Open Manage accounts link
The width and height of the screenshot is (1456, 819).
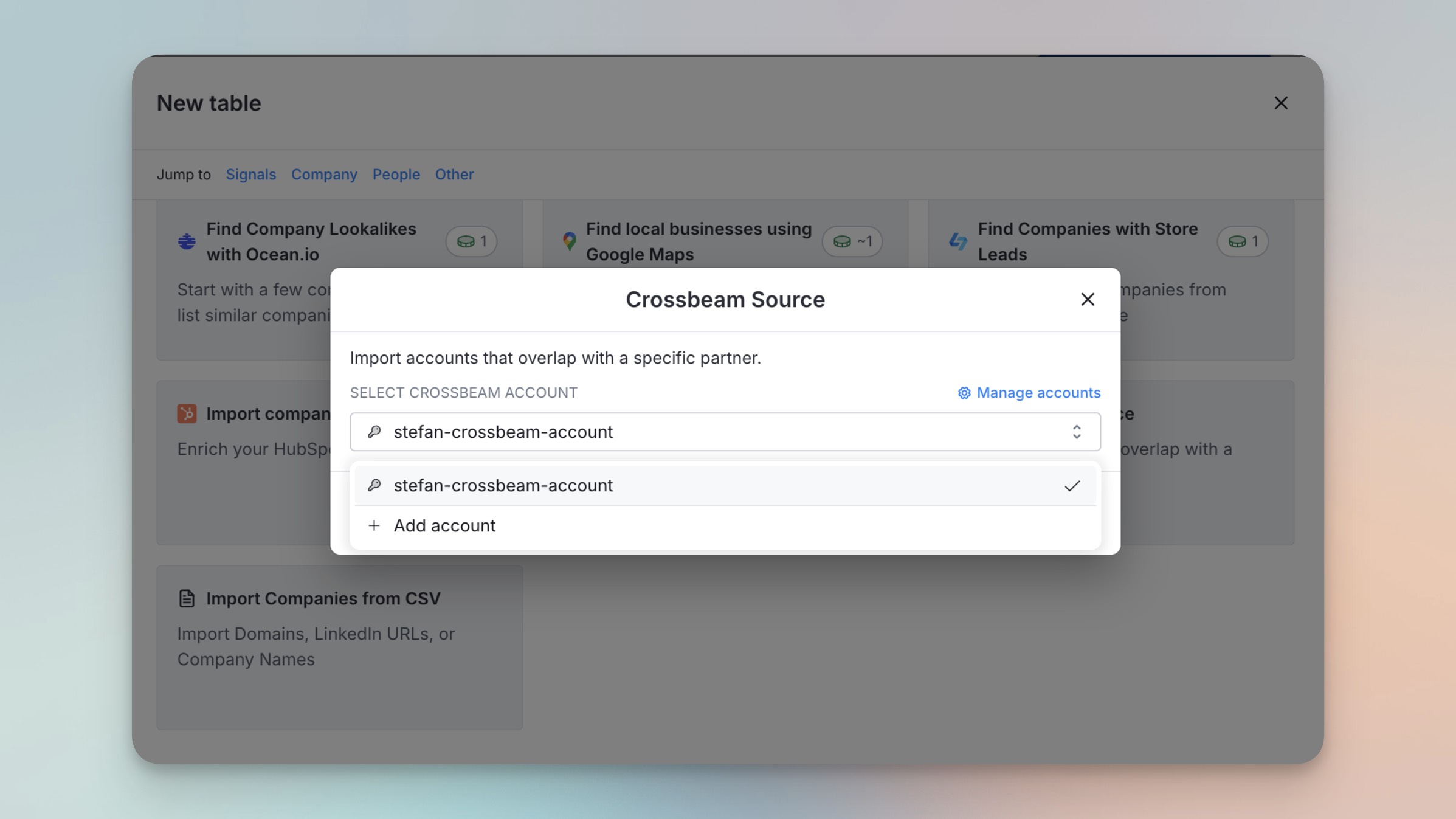[x=1038, y=393]
